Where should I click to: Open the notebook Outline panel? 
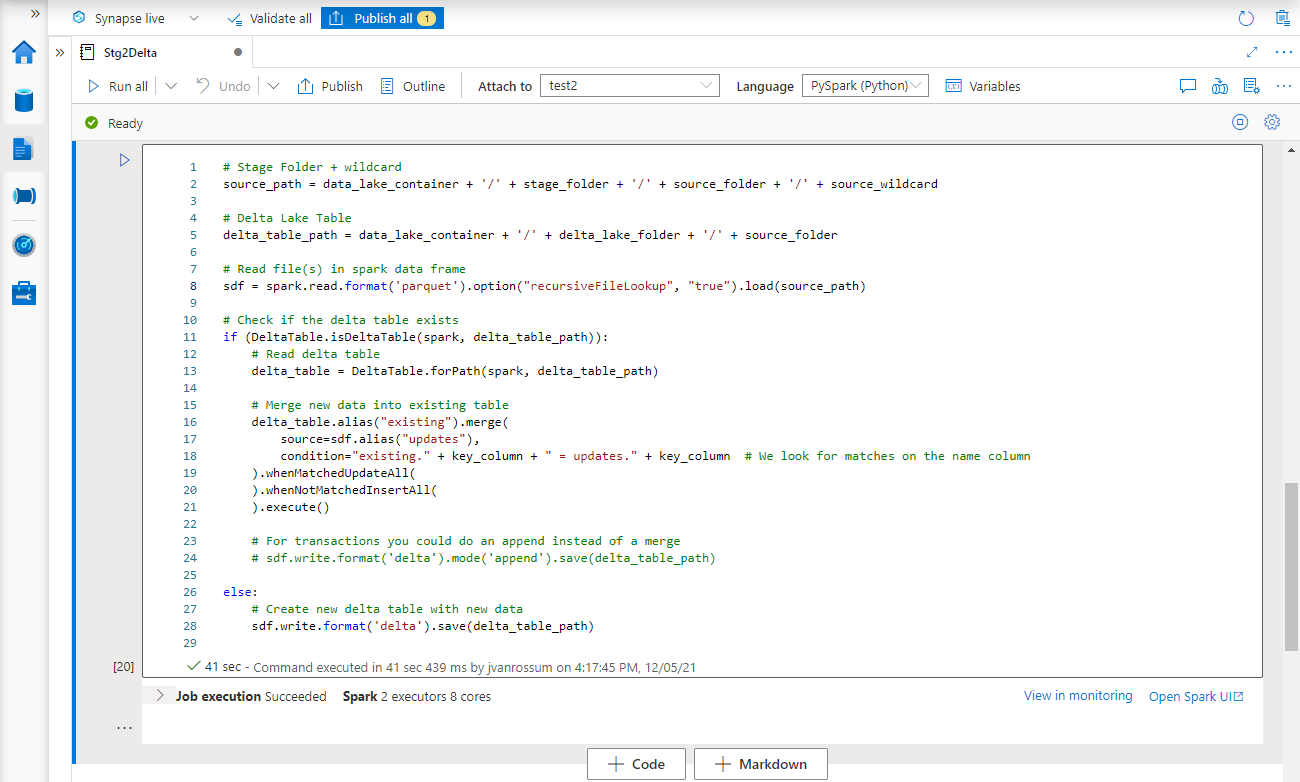click(x=413, y=86)
